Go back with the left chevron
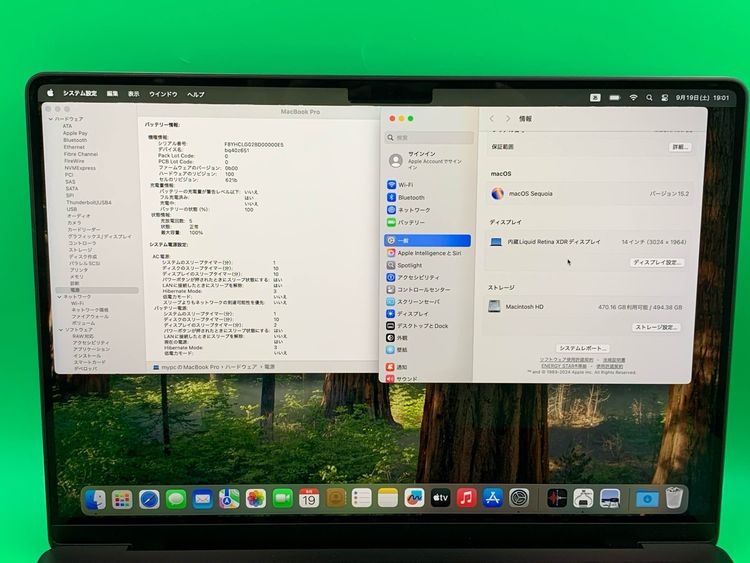750x563 pixels. (491, 118)
